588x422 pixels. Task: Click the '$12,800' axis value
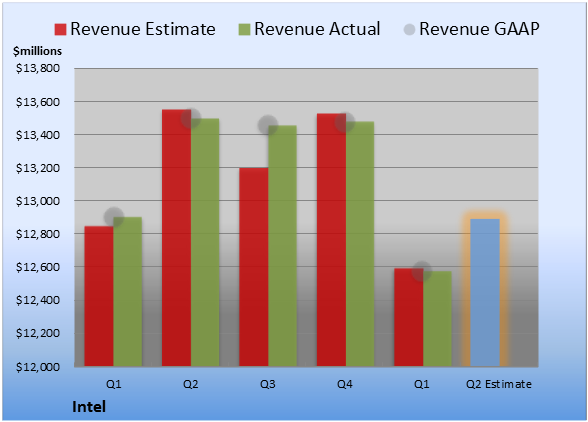pos(38,234)
